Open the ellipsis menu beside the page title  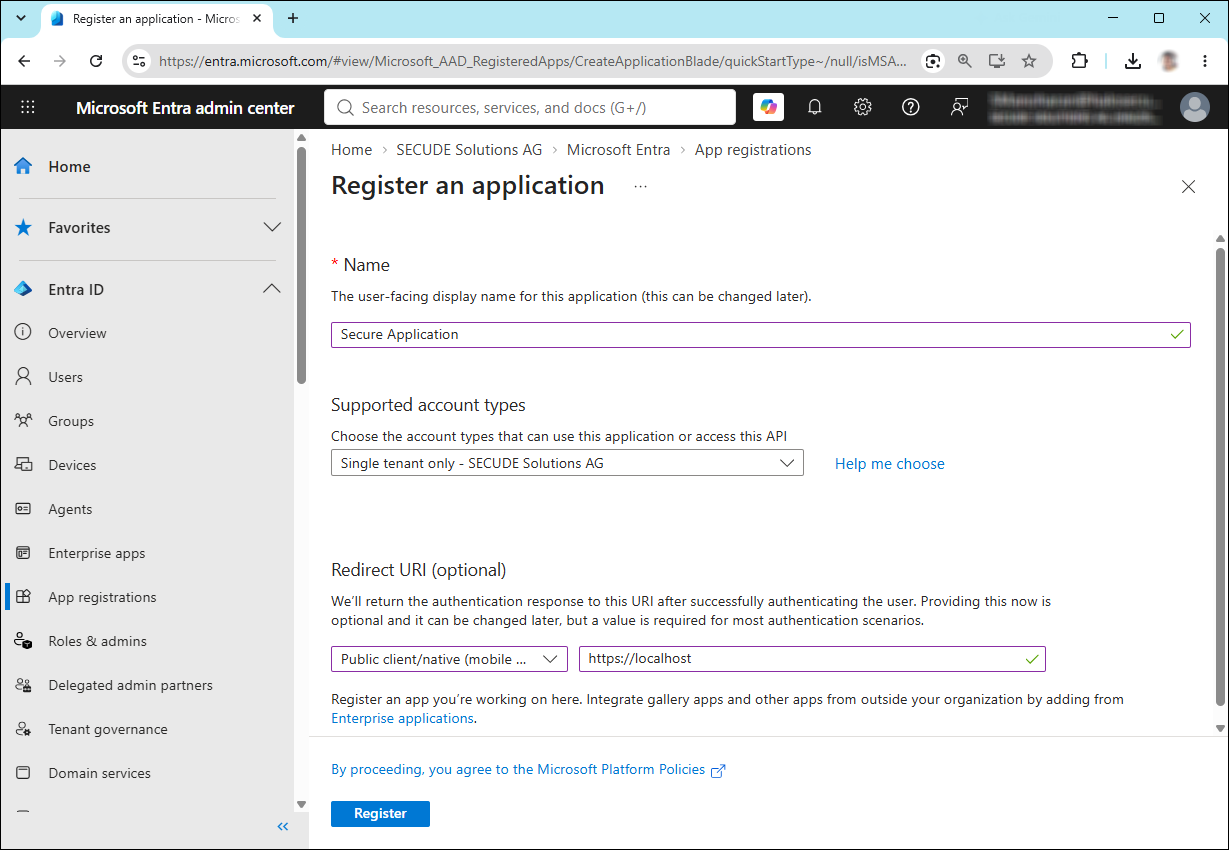pos(640,186)
